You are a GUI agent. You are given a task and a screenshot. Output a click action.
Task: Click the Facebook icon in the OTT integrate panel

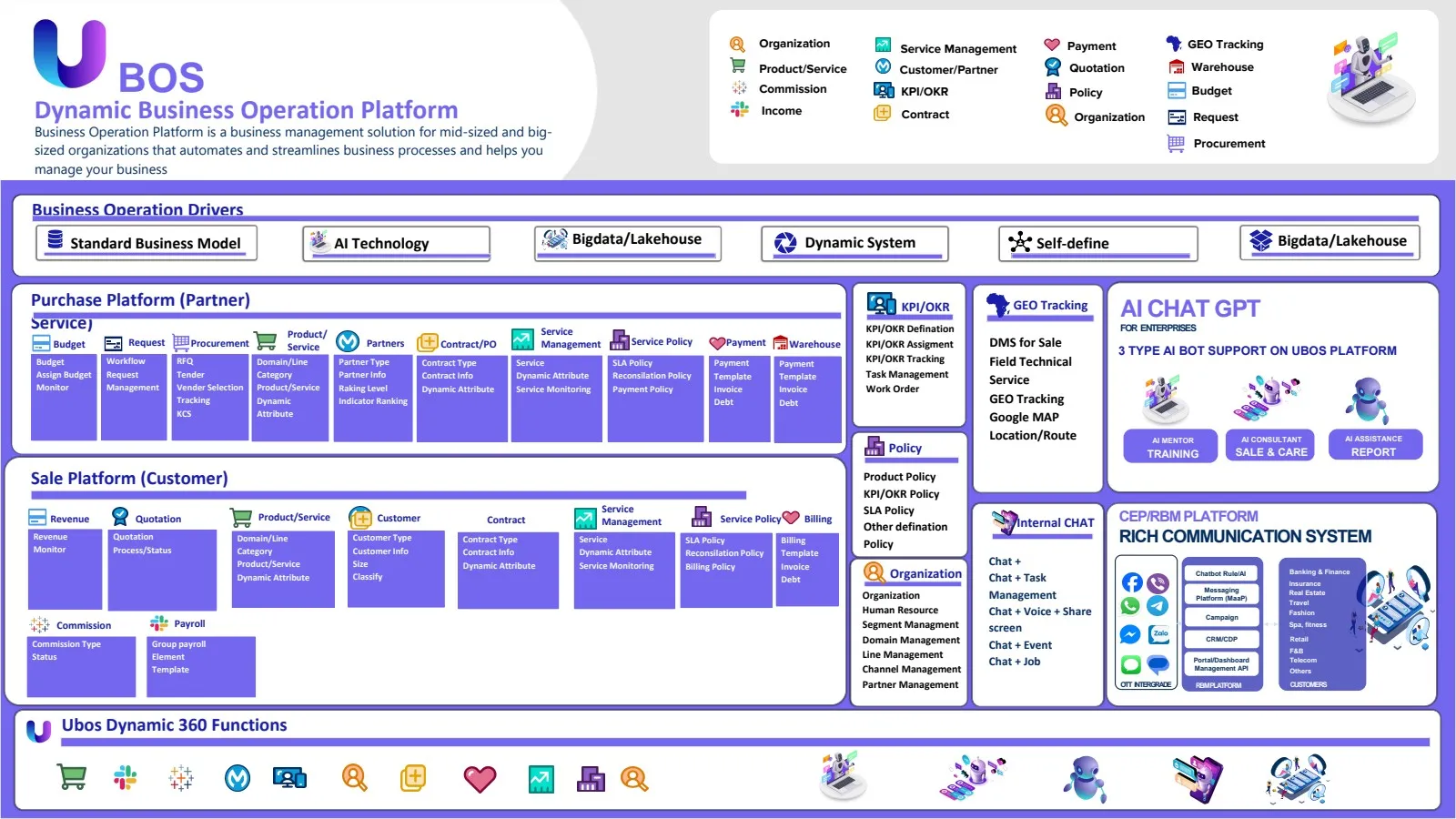tap(1132, 583)
